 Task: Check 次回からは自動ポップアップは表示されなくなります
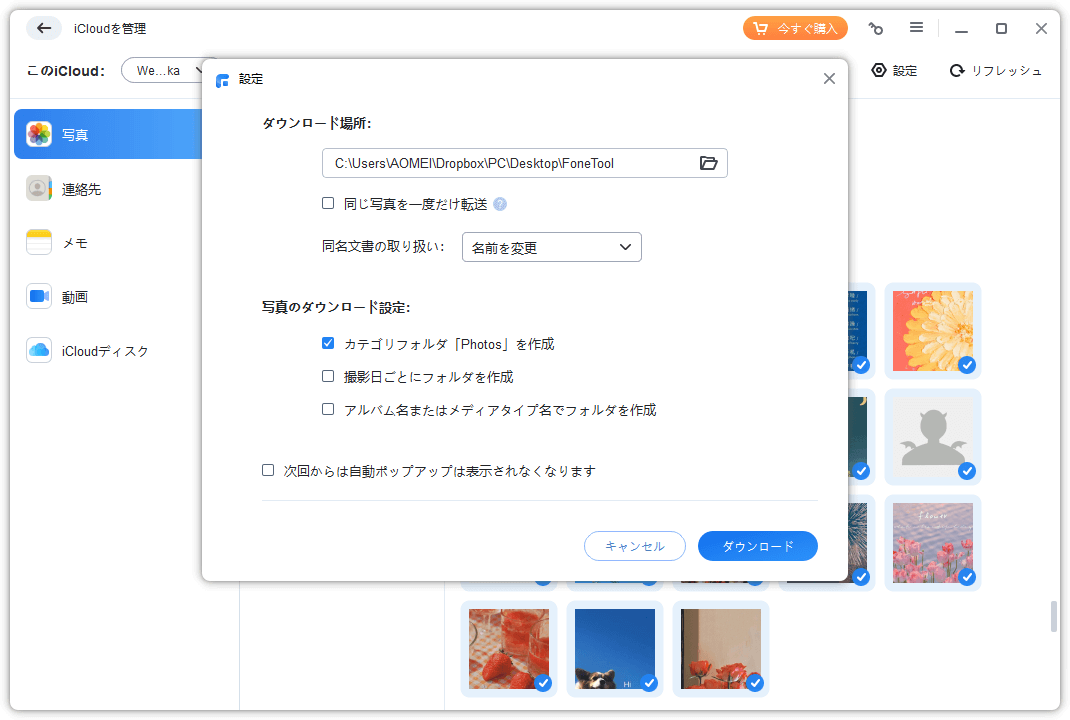[x=268, y=470]
